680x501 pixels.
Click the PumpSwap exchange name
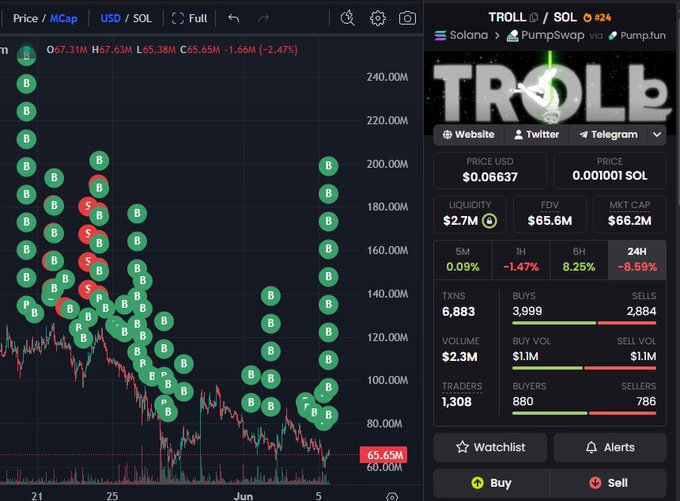552,35
